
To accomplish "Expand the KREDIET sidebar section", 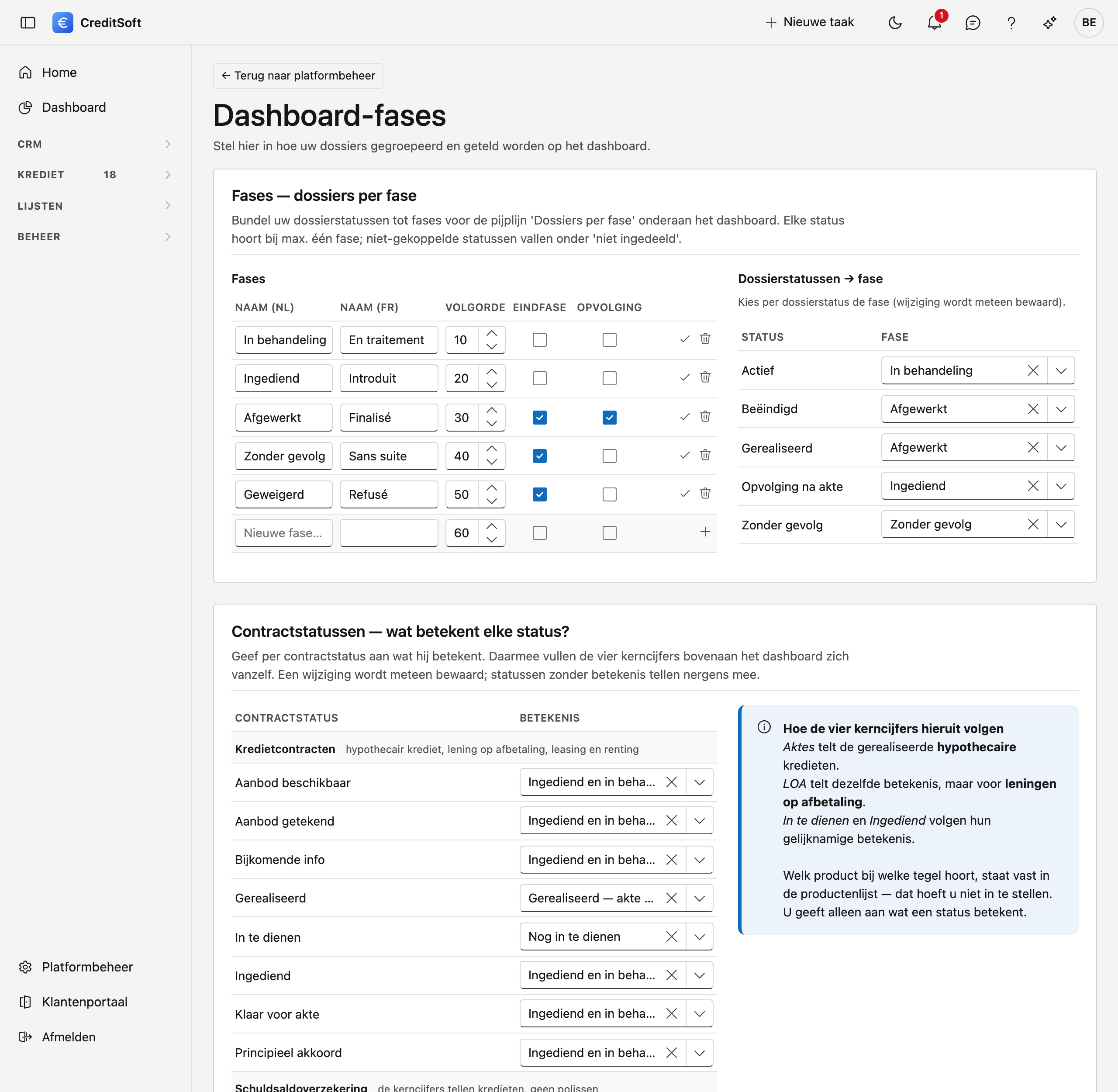I will (x=95, y=174).
